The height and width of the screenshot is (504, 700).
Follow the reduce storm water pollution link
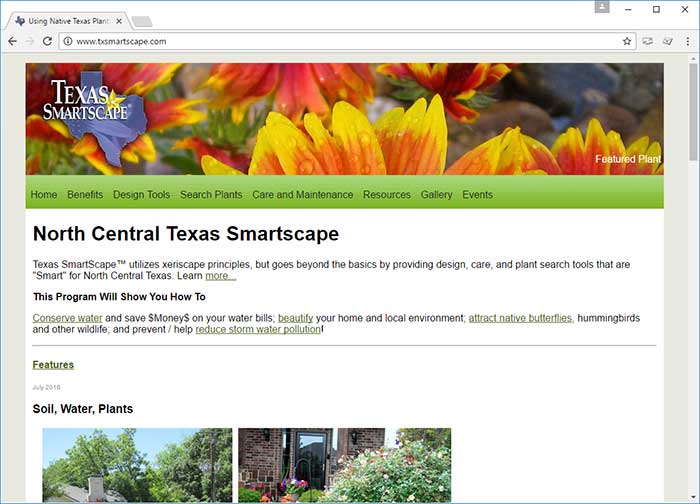click(258, 329)
